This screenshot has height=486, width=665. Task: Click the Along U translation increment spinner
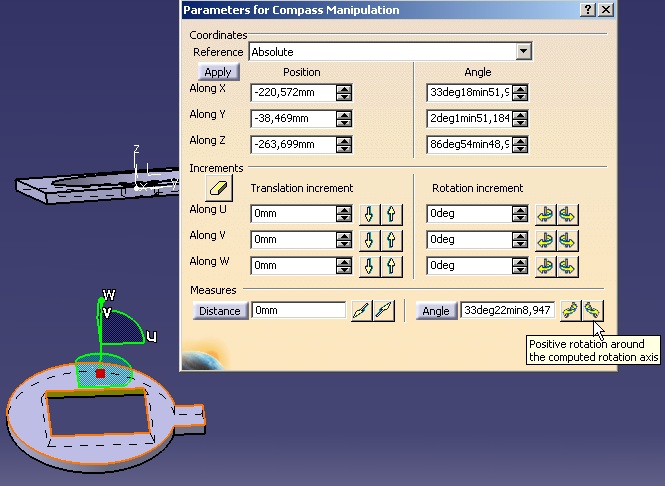click(344, 214)
